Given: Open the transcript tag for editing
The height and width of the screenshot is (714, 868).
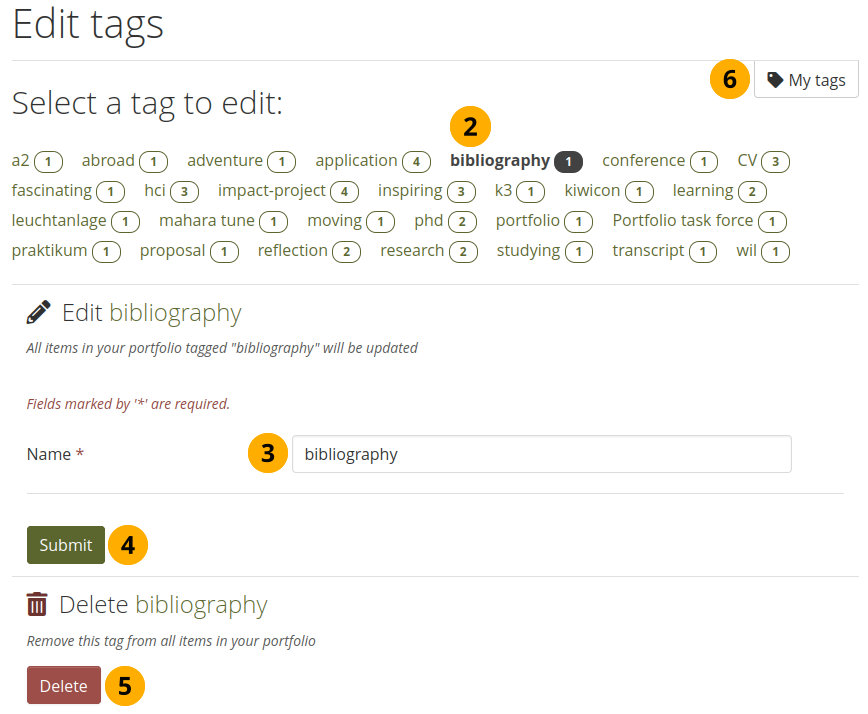Looking at the screenshot, I should point(648,250).
